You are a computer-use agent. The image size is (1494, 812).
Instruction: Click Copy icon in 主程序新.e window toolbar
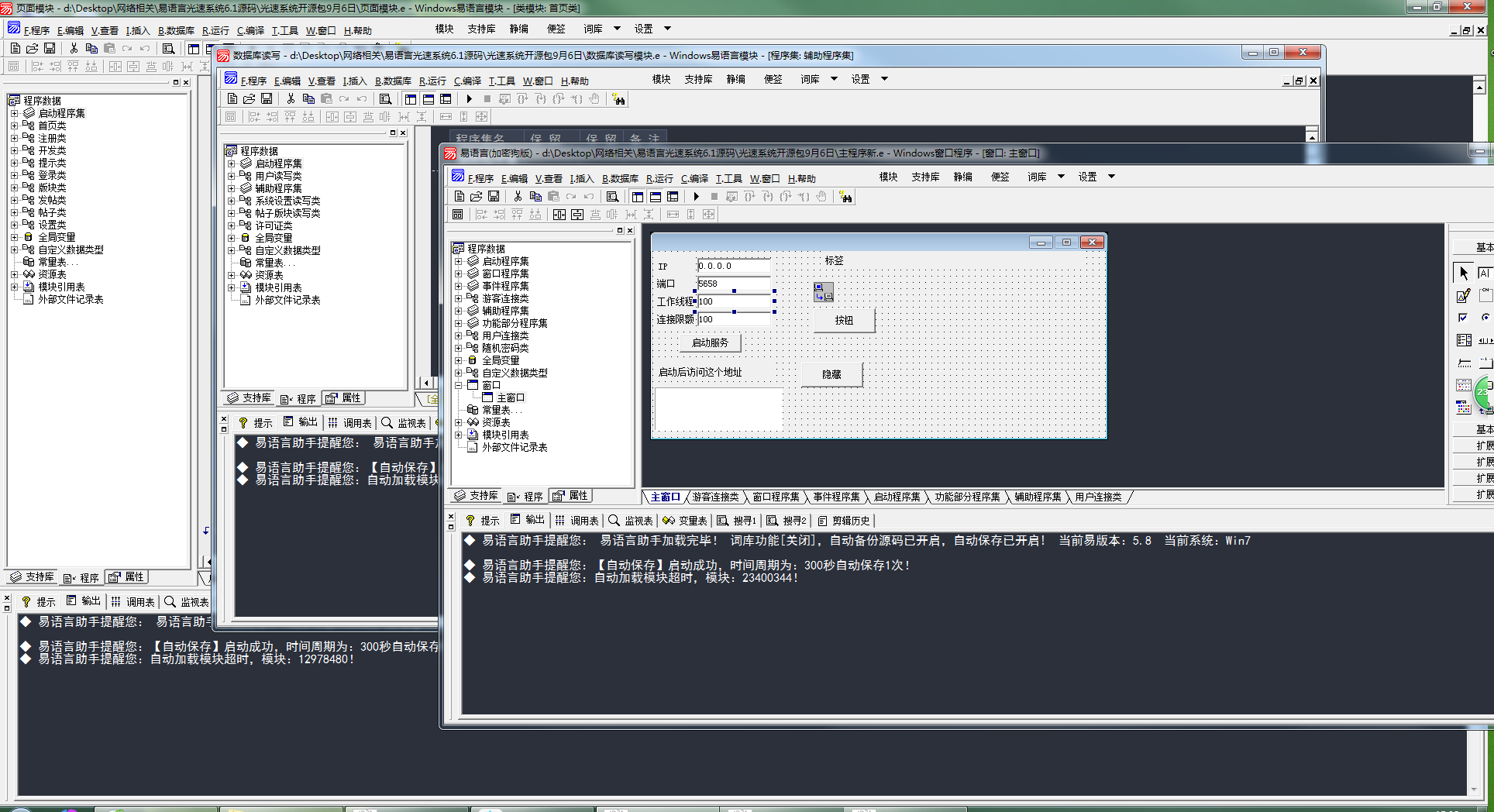(535, 197)
